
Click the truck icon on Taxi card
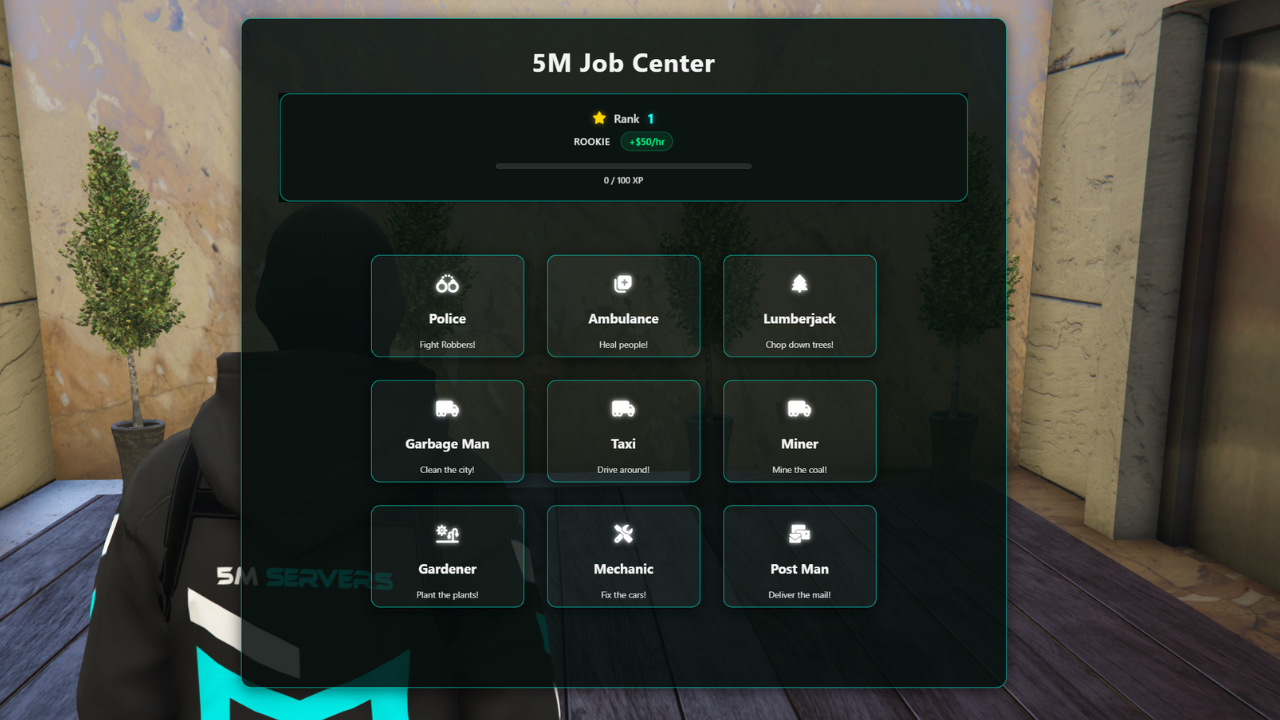click(x=623, y=409)
